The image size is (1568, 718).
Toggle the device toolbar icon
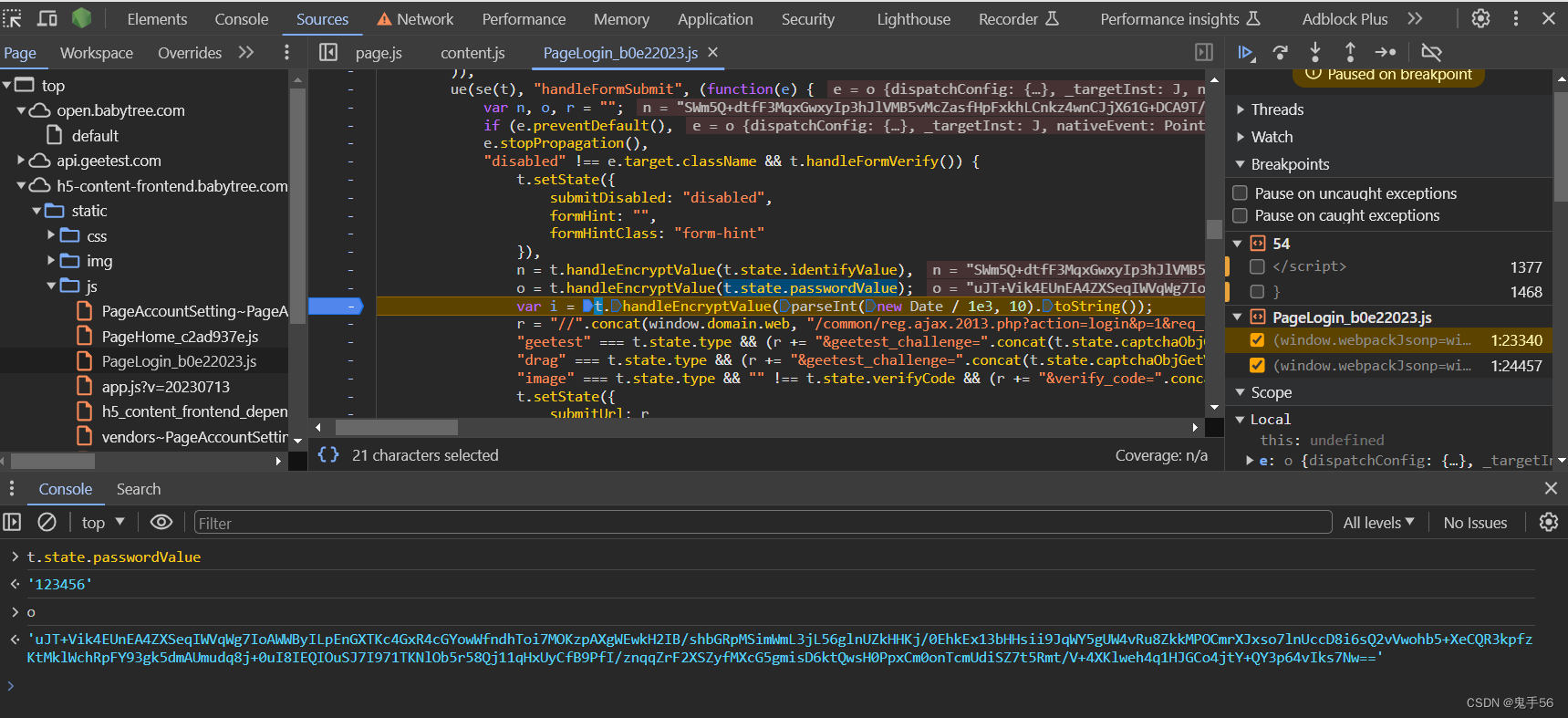pyautogui.click(x=47, y=18)
